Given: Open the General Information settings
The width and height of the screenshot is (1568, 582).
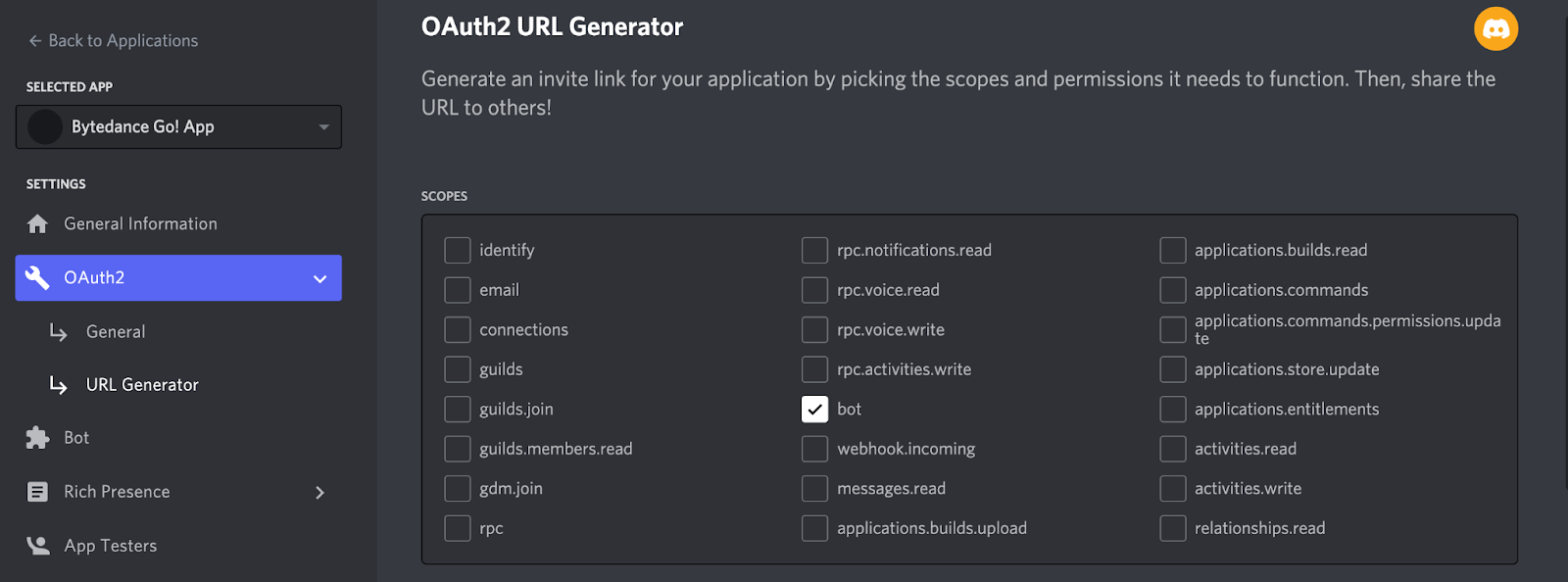Looking at the screenshot, I should tap(140, 224).
